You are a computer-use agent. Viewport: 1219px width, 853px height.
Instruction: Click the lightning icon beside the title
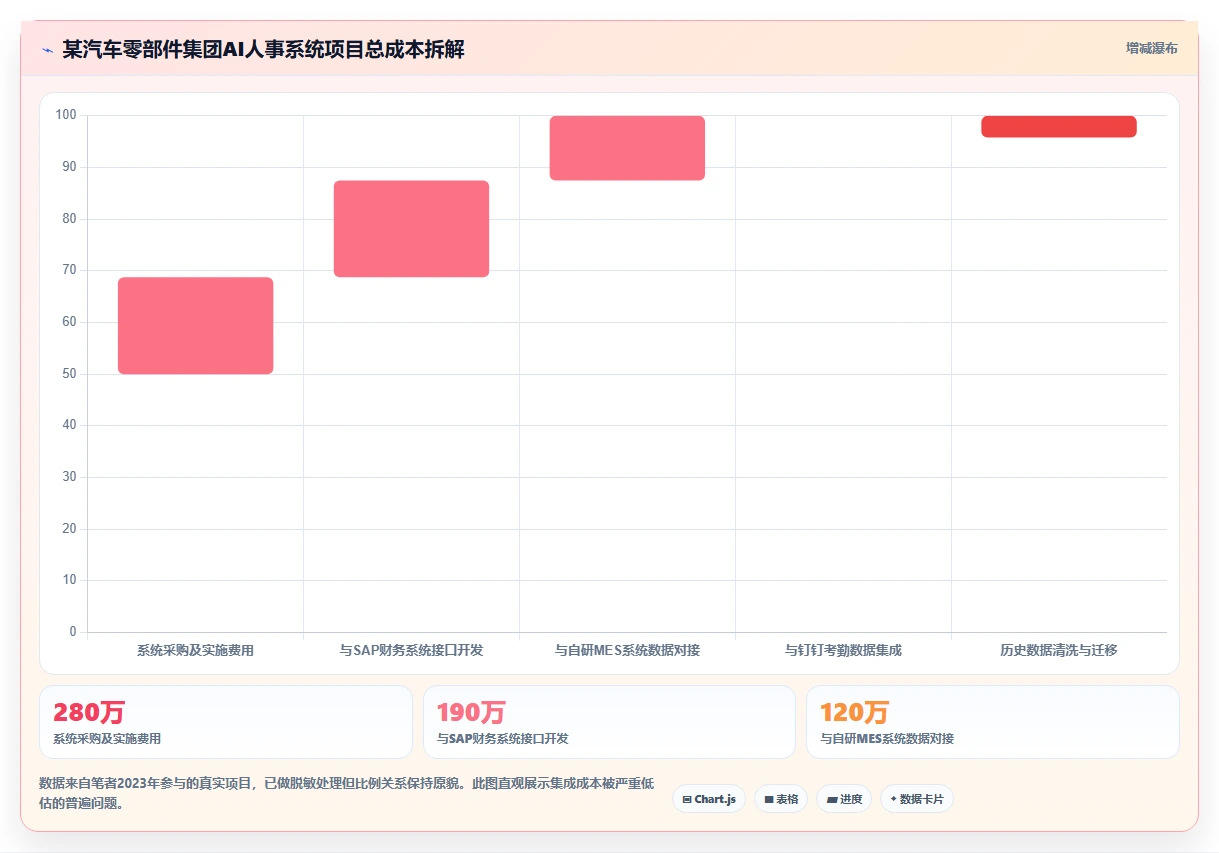coord(47,50)
